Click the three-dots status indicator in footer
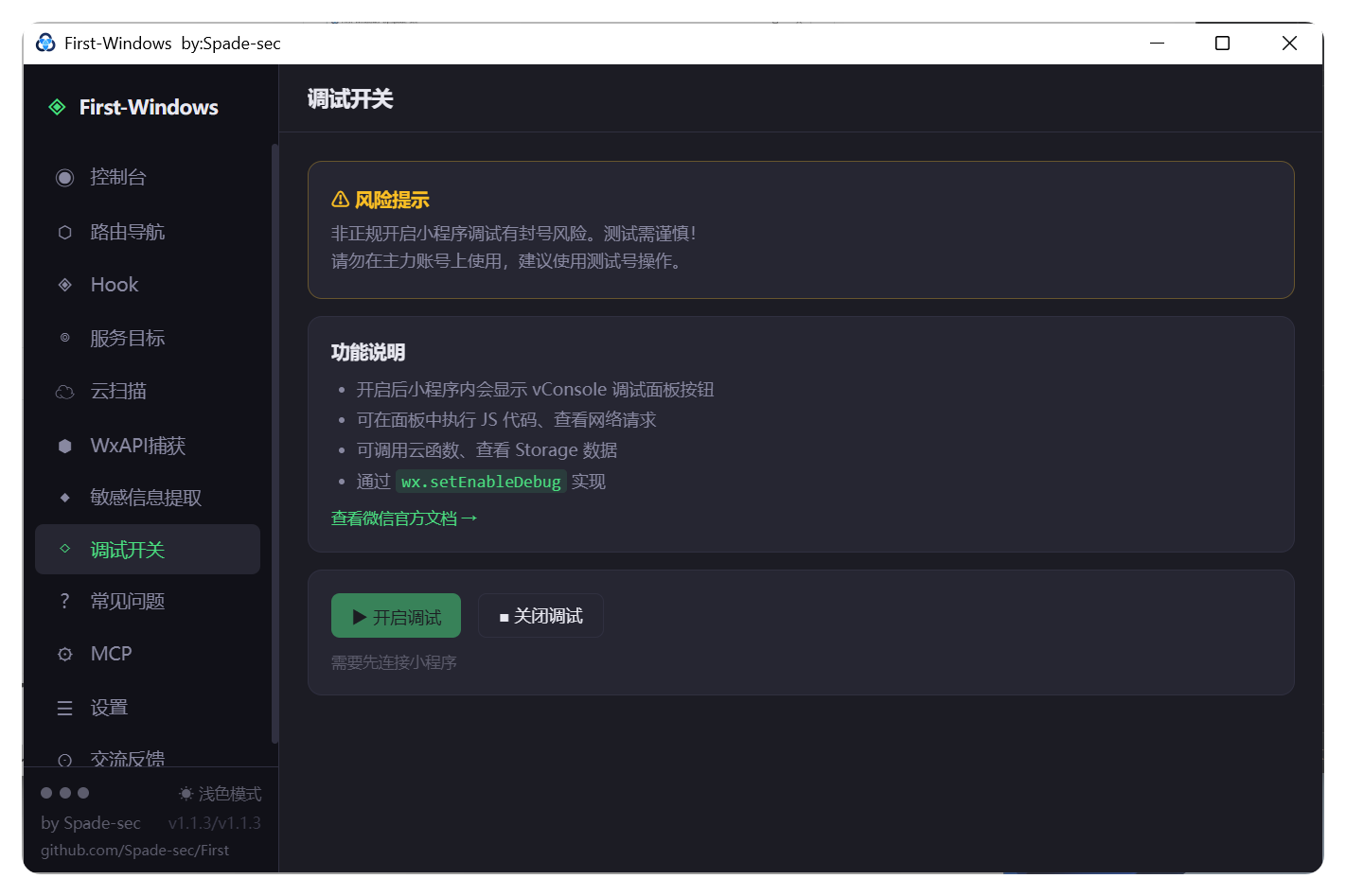 coord(64,793)
